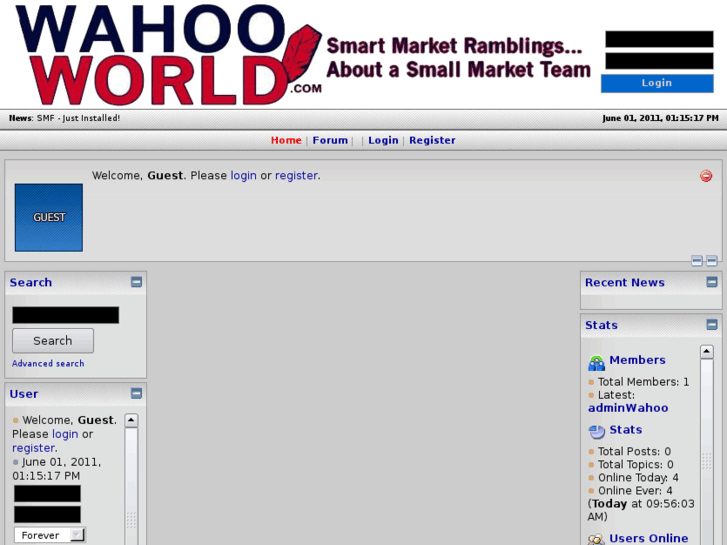The width and height of the screenshot is (727, 545).
Task: Click login link in User block
Action: [65, 434]
